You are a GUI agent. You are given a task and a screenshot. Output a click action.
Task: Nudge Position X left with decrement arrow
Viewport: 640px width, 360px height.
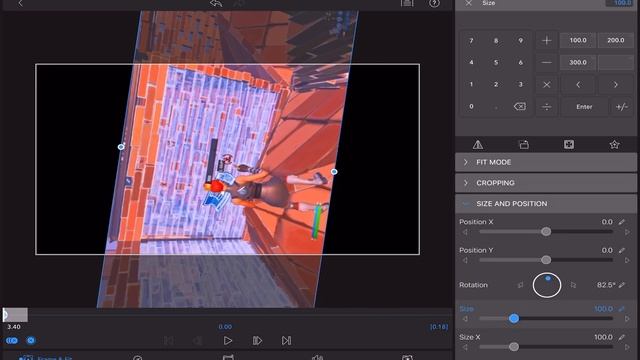tap(465, 232)
